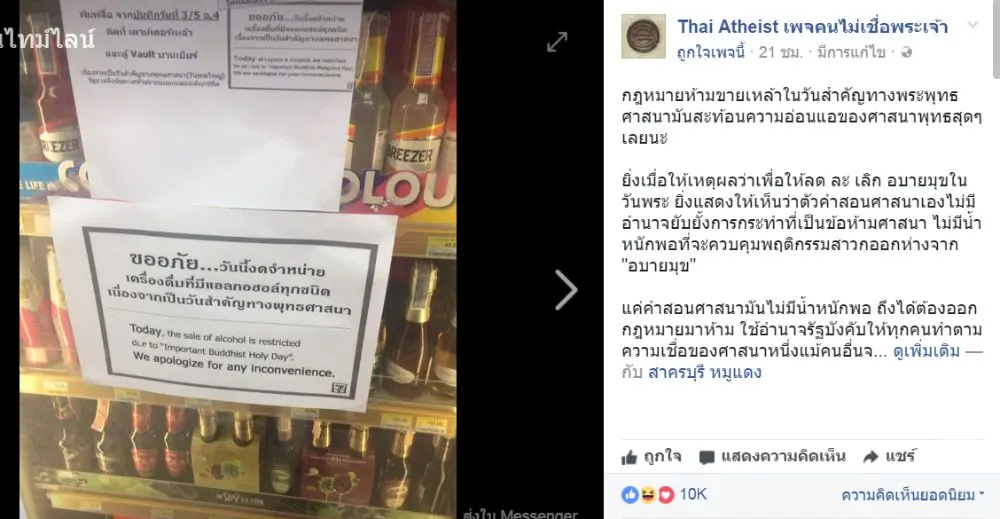Open the 10K reactions count list
The width and height of the screenshot is (1000, 519).
[693, 494]
